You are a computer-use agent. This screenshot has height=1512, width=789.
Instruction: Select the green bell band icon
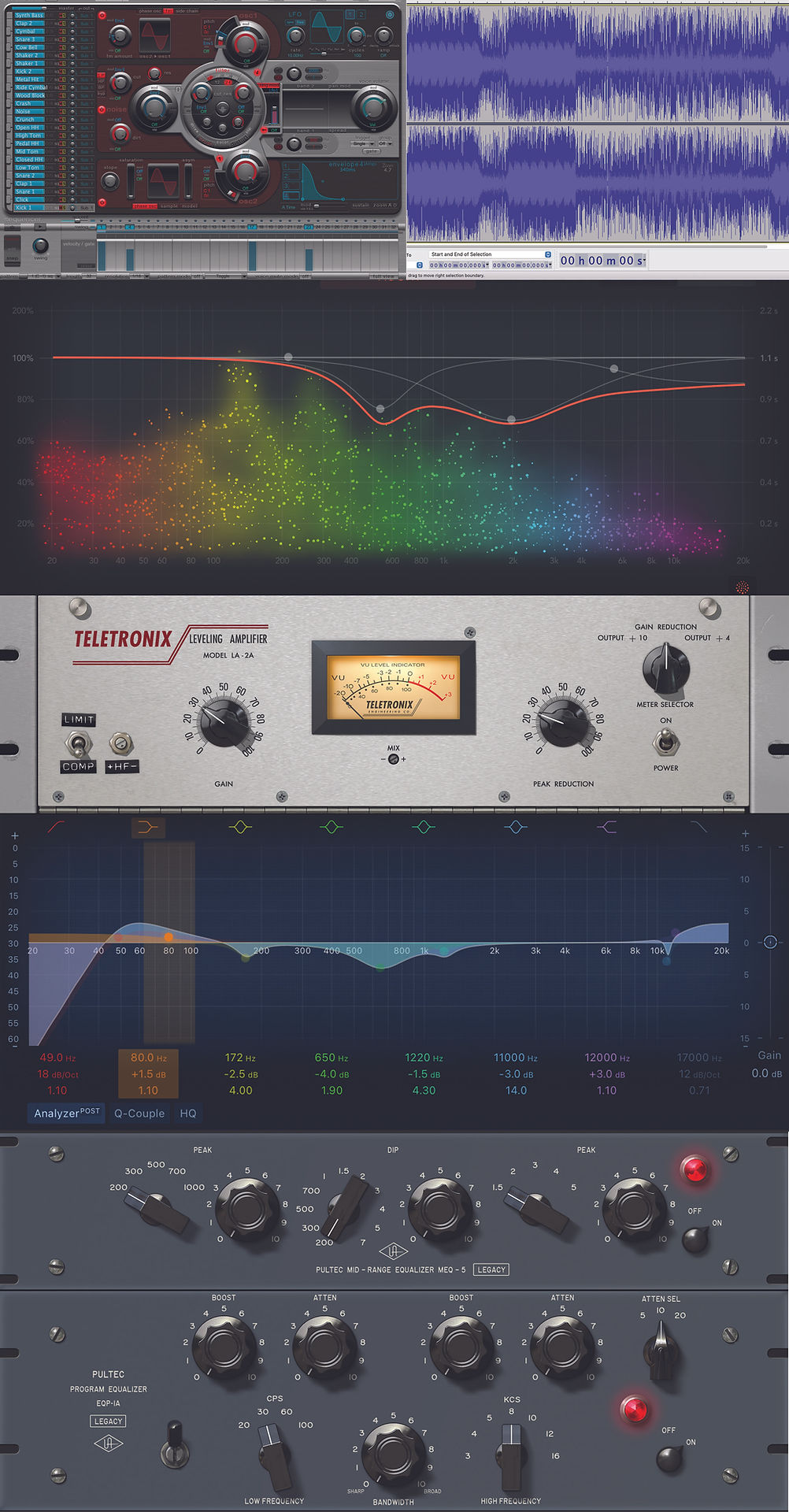[332, 827]
